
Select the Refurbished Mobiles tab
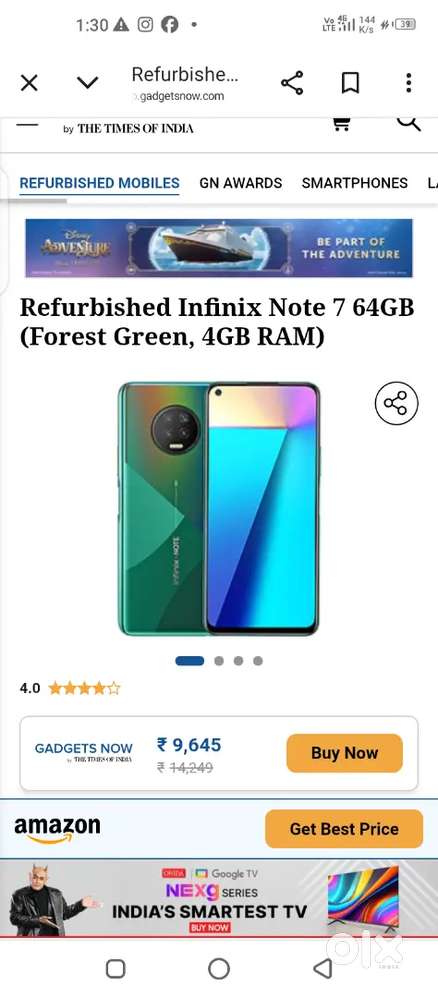[x=99, y=183]
